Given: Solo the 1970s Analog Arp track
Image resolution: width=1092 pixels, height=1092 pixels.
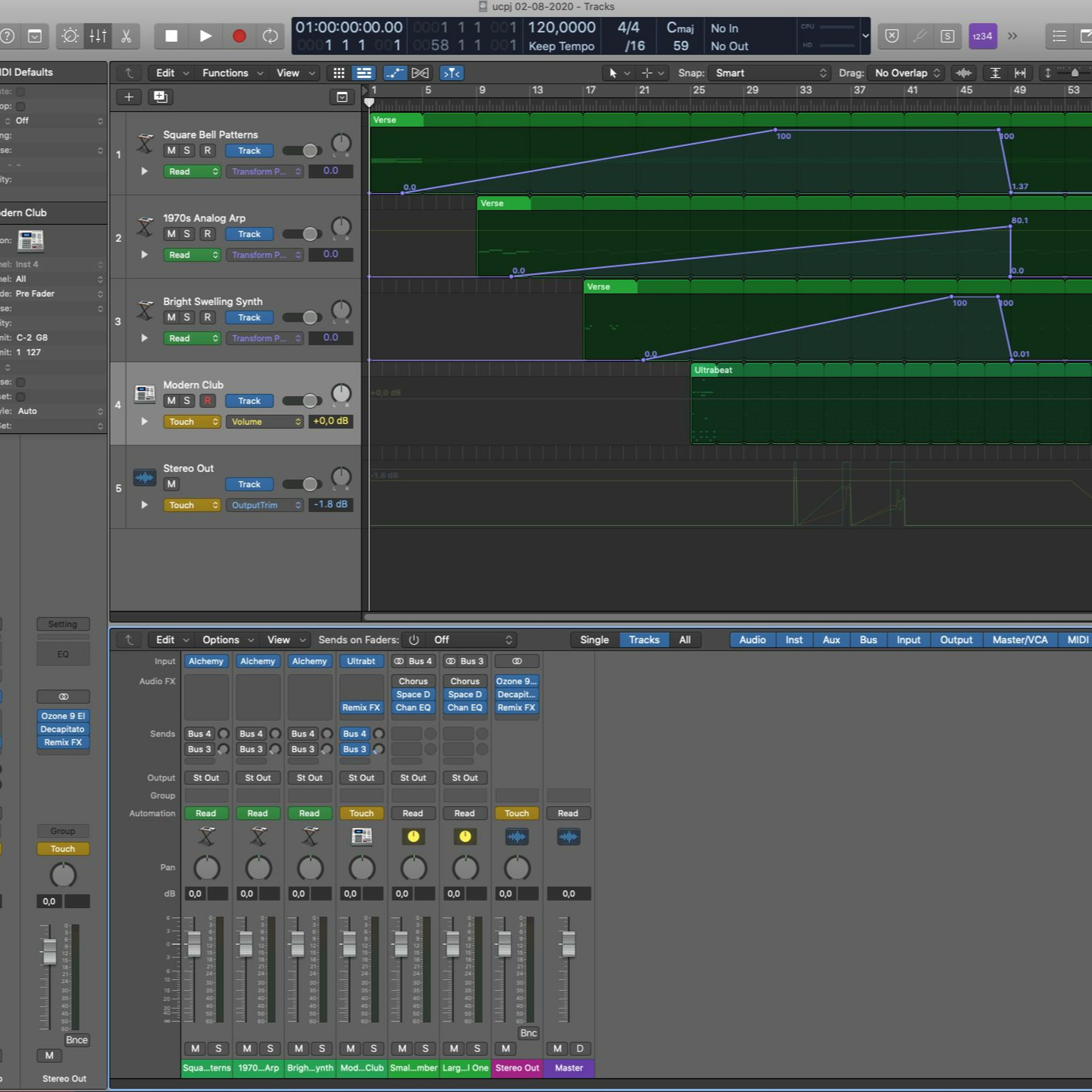Looking at the screenshot, I should click(x=186, y=234).
